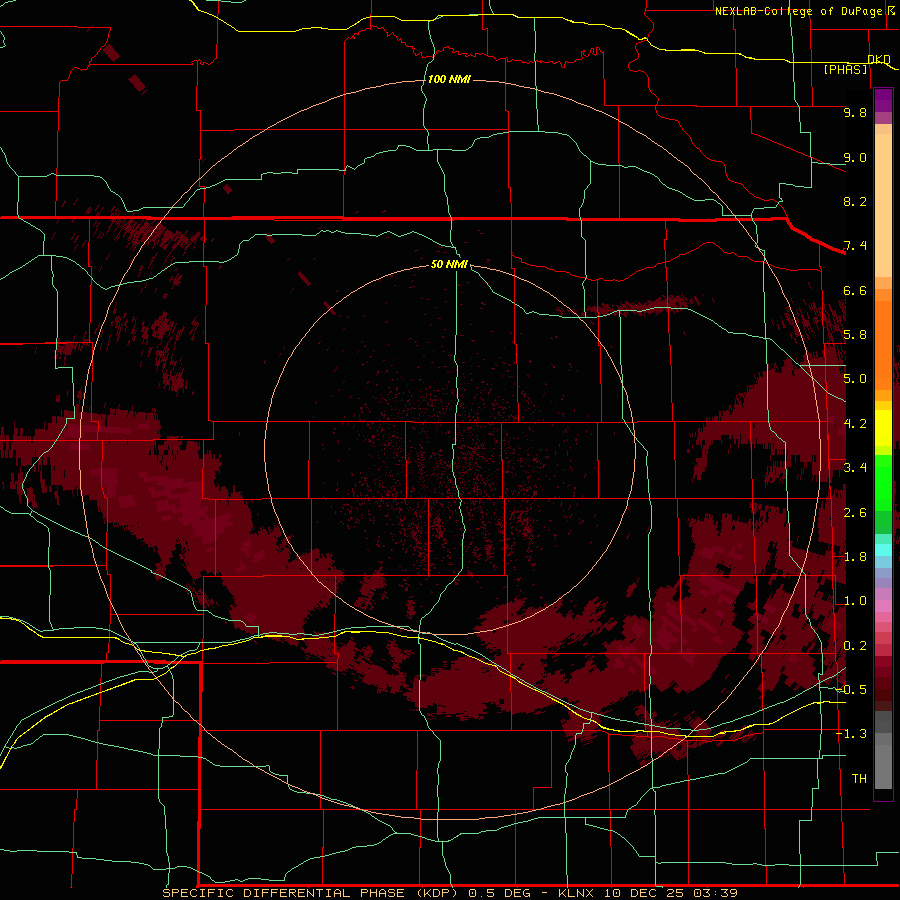Click the yellow swatch in the color scale
Screen dimensions: 900x900
pyautogui.click(x=883, y=428)
